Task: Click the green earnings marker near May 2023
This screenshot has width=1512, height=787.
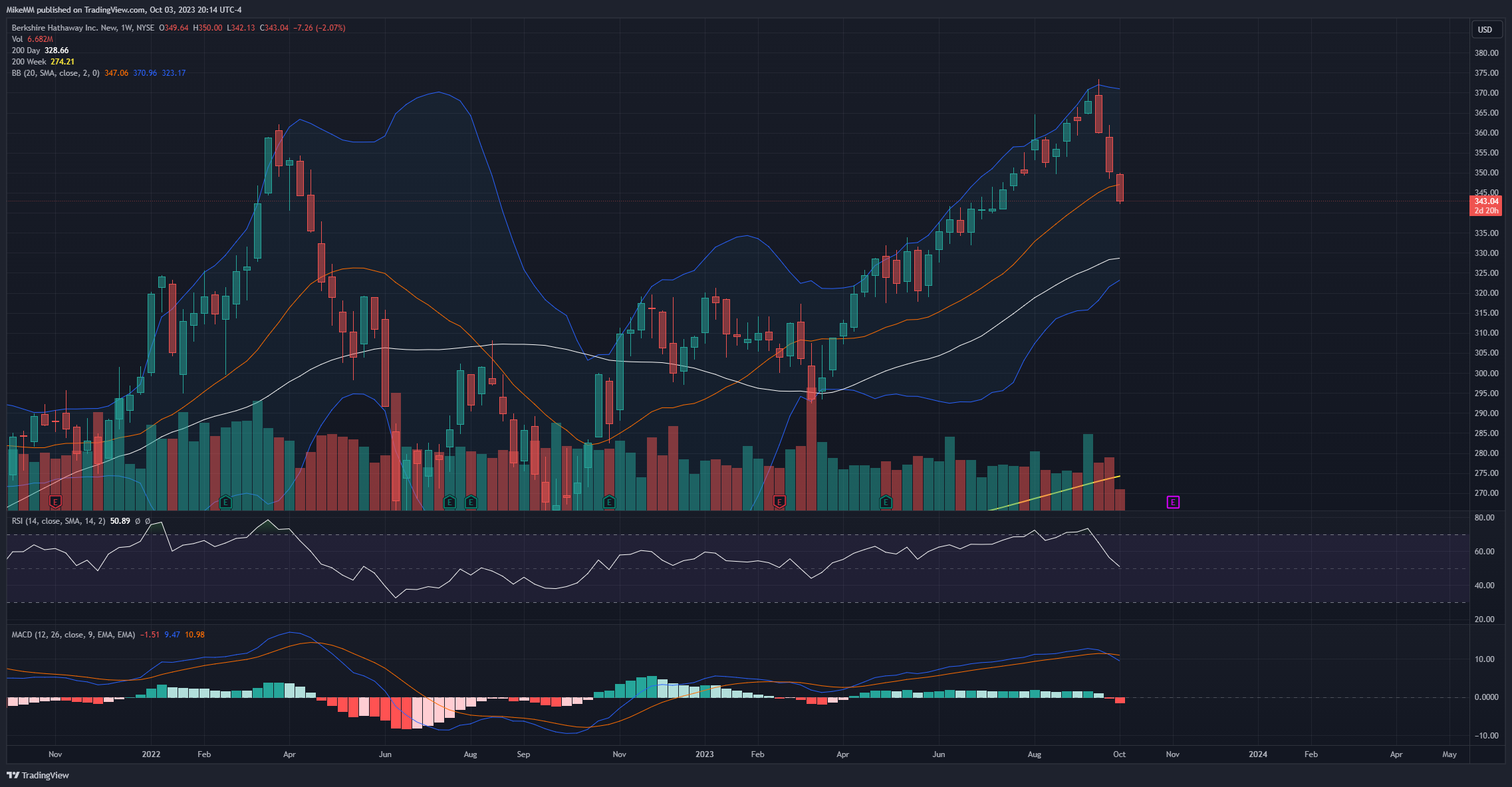Action: tap(886, 502)
